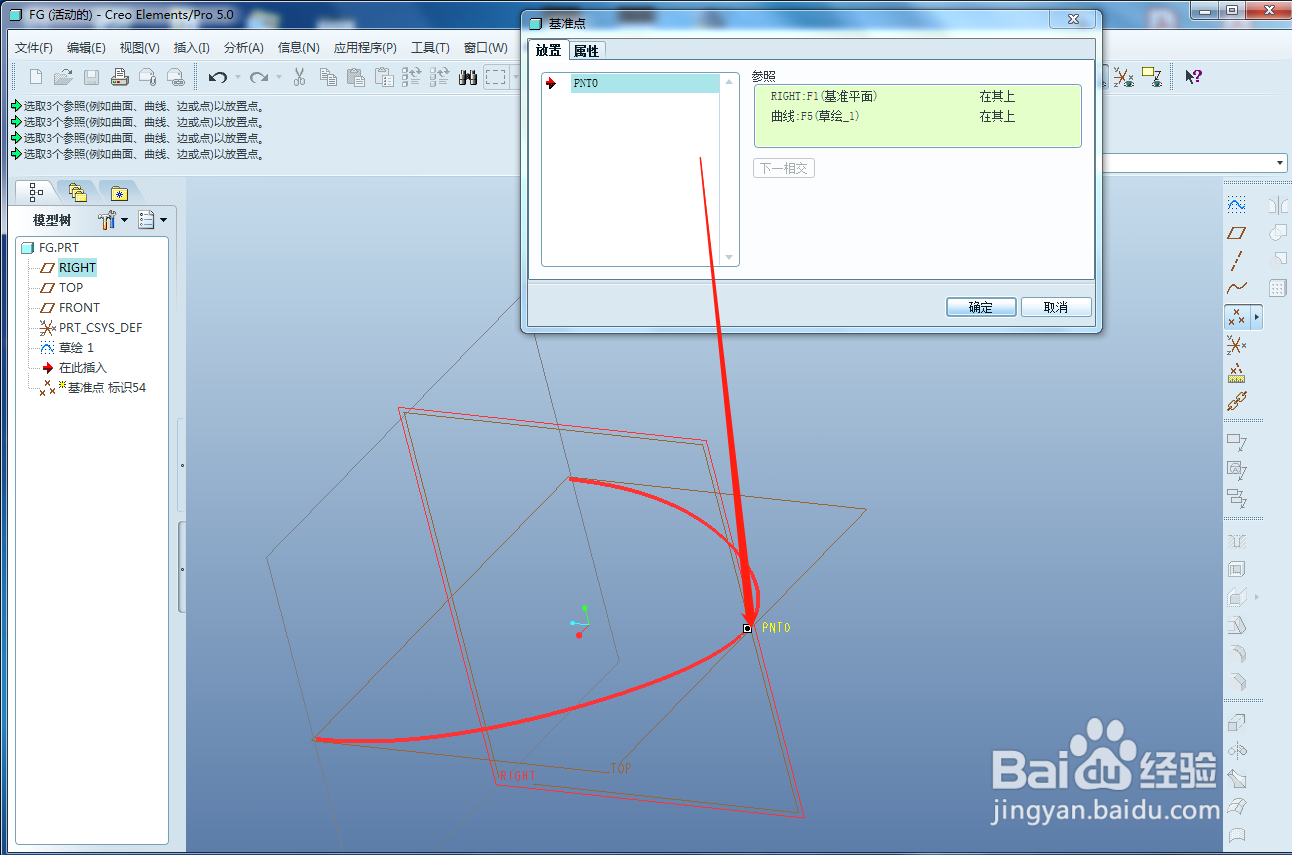Click the Save floppy-disk icon
This screenshot has height=855, width=1292.
pyautogui.click(x=91, y=77)
